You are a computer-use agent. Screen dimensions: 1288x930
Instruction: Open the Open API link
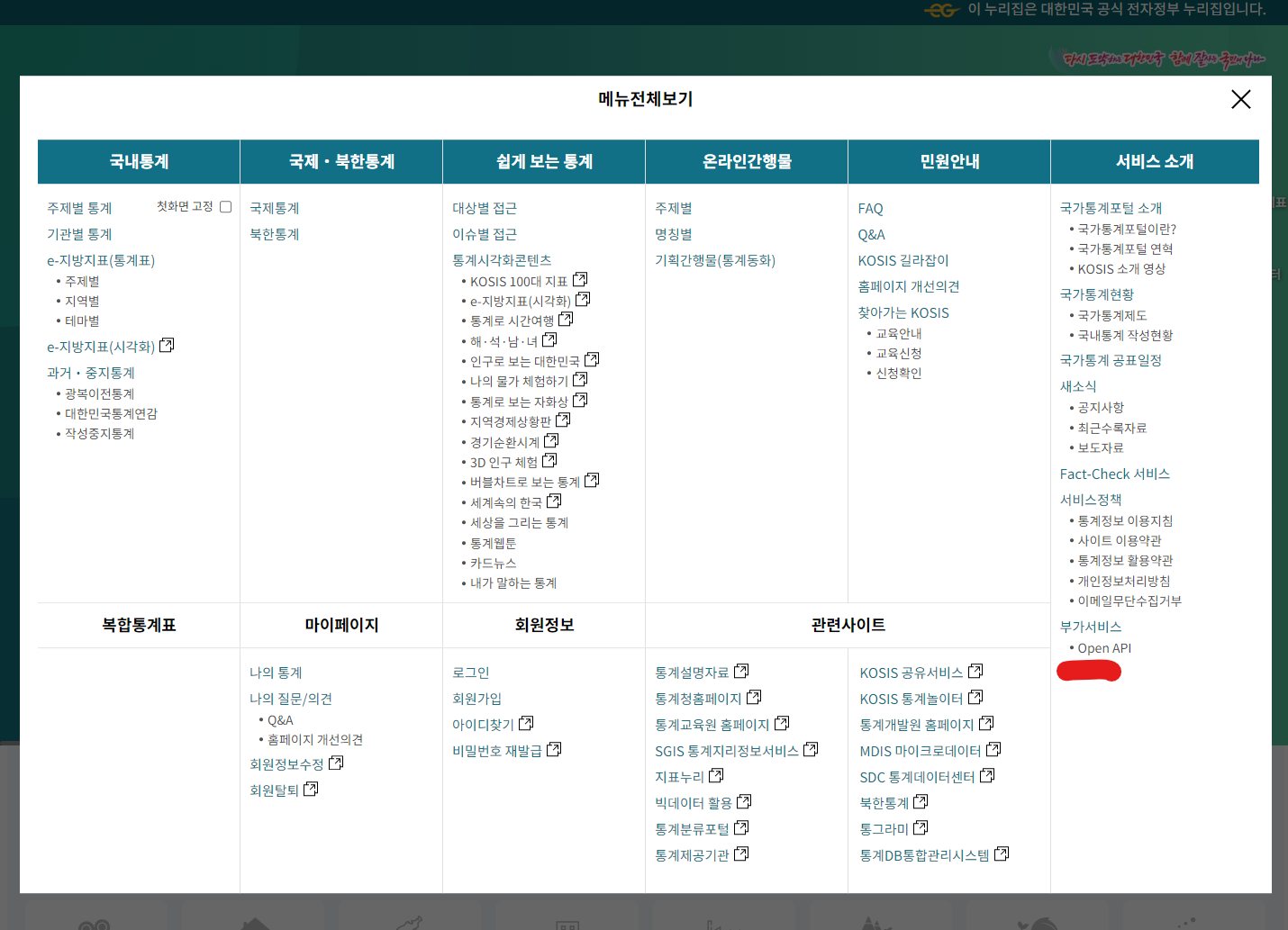click(x=1106, y=647)
